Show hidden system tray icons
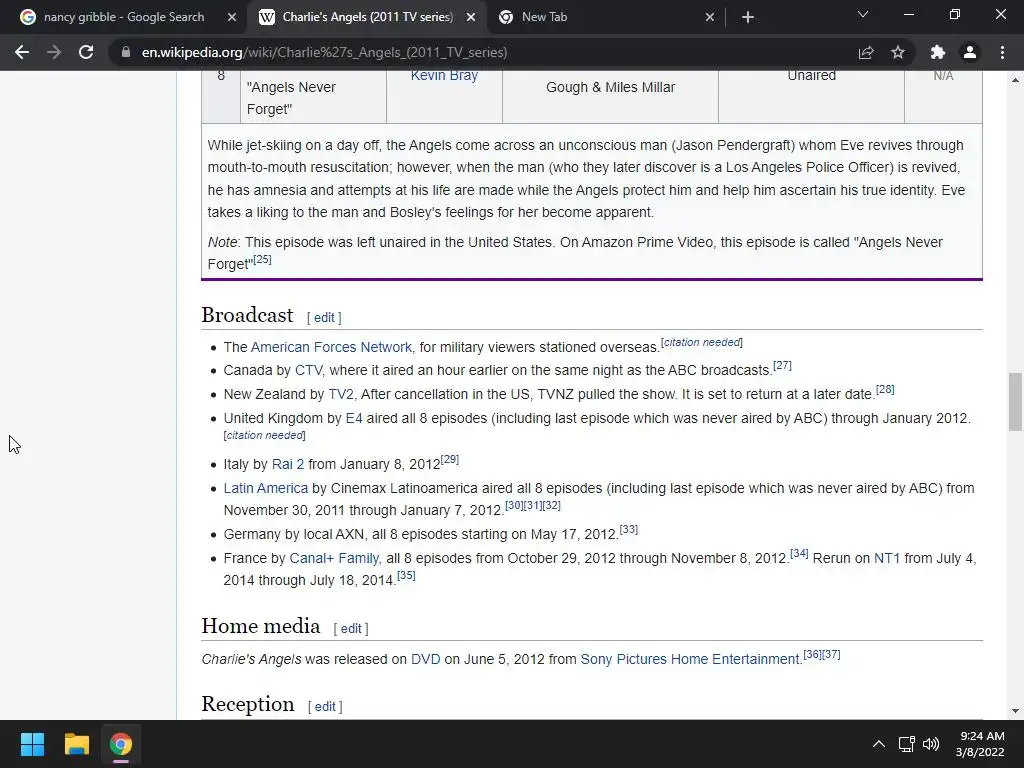This screenshot has height=768, width=1024. click(879, 744)
